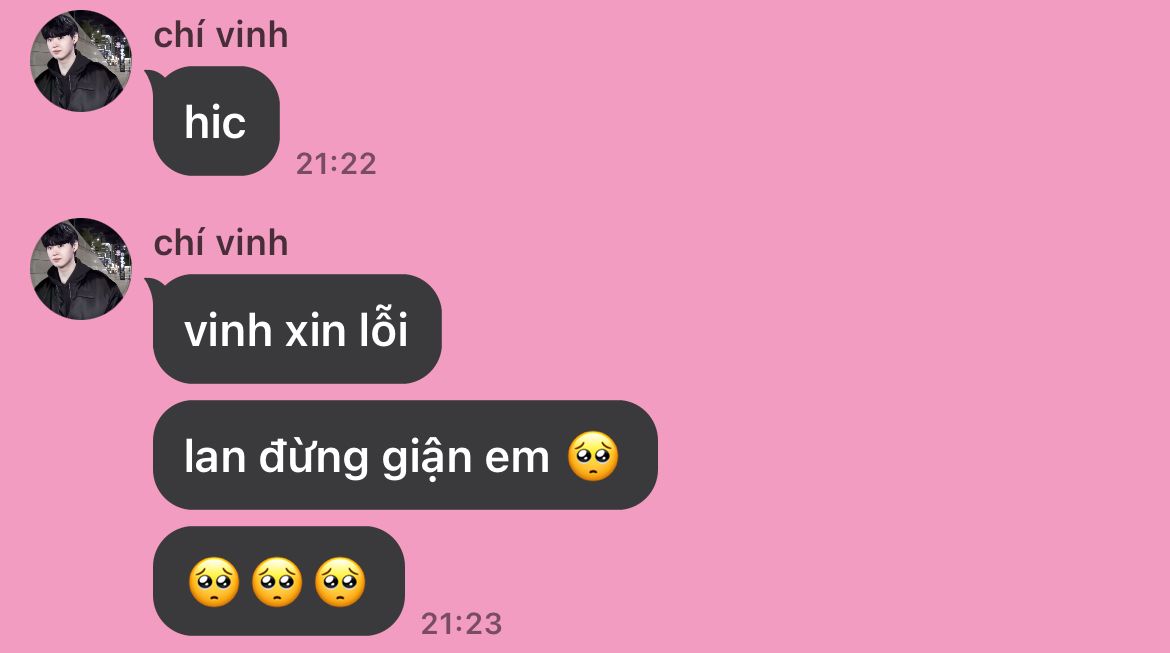
Task: Click sender name "chí vinh" above "hic"
Action: tap(221, 35)
